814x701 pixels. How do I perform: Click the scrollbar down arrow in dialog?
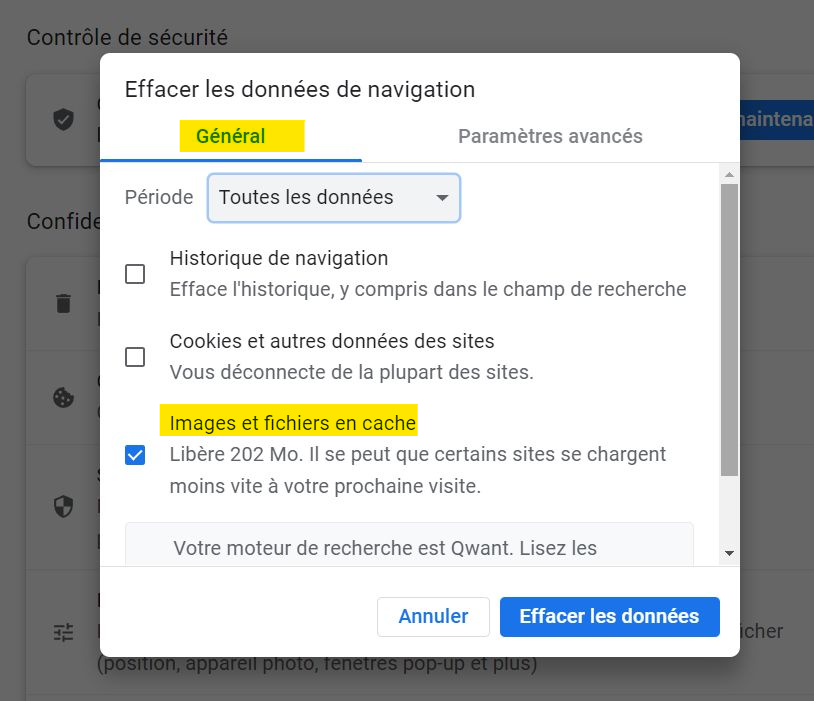[x=729, y=552]
